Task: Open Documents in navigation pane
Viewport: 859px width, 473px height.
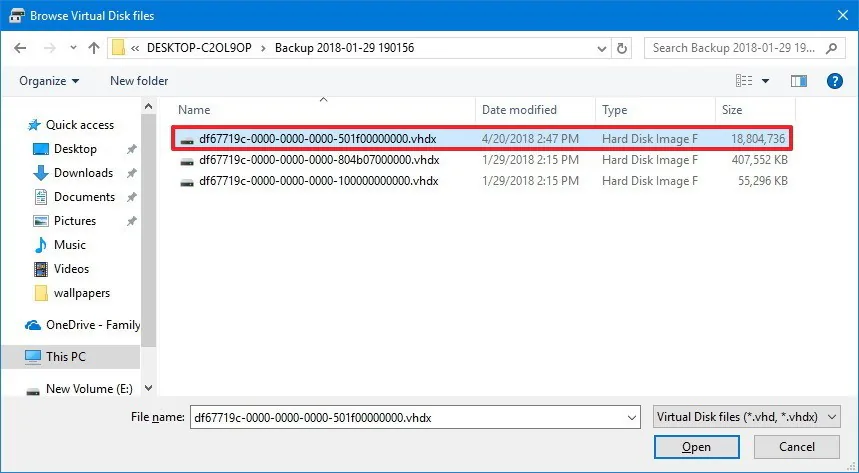Action: point(84,197)
